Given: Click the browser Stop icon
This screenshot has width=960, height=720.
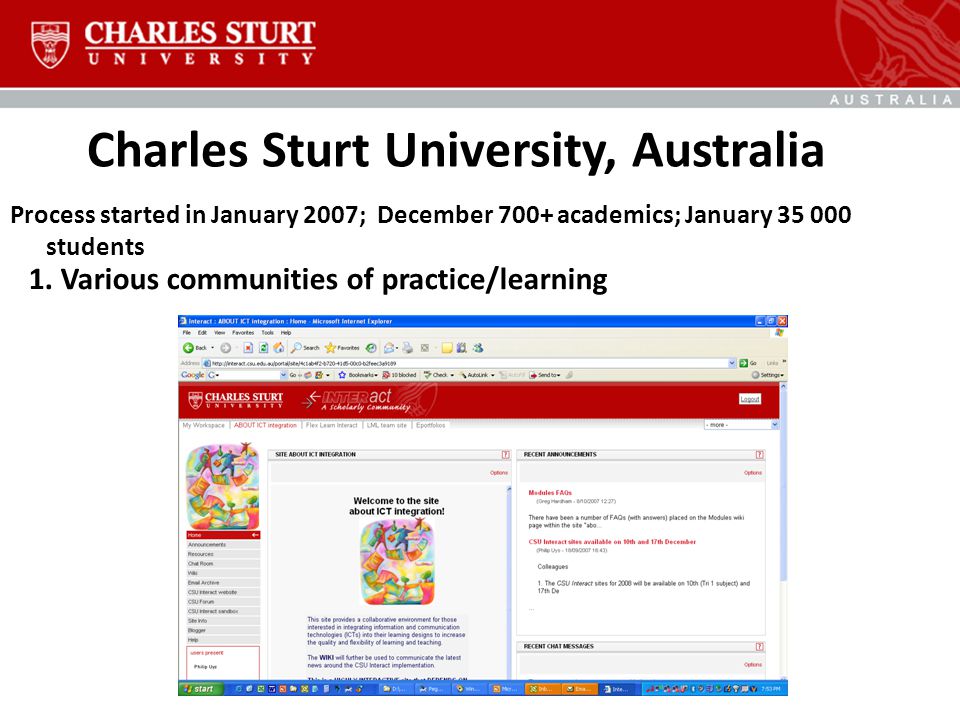Looking at the screenshot, I should (248, 348).
